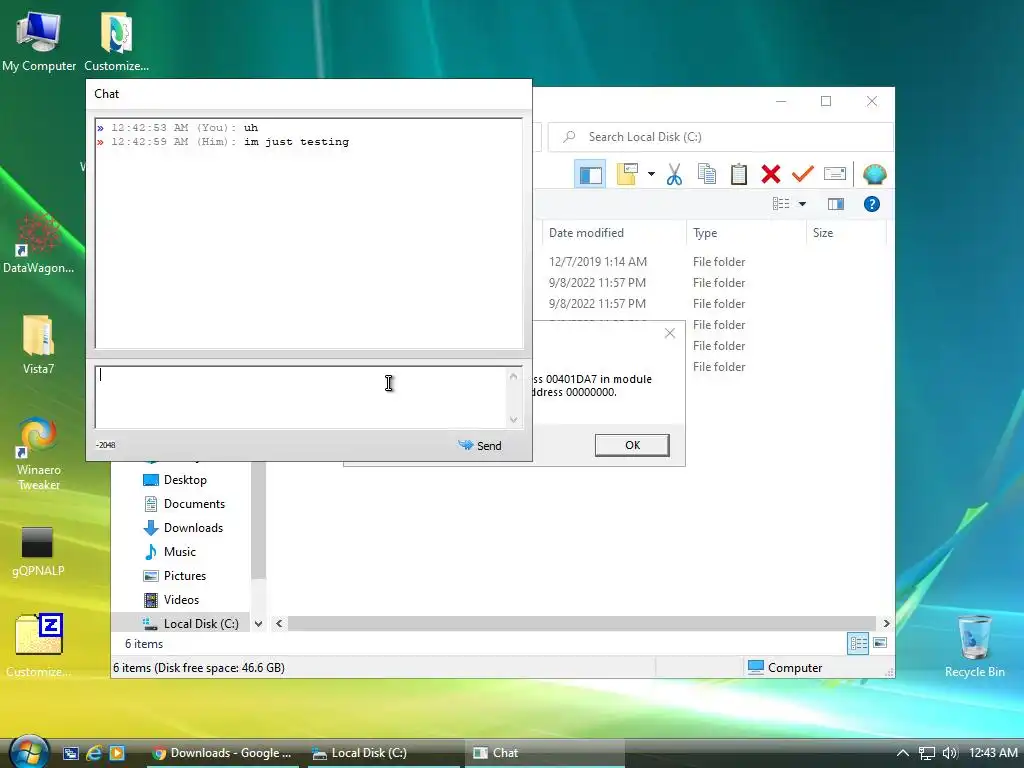The image size is (1024, 768).
Task: Click the Copy icon in Explorer toolbar
Action: click(x=707, y=174)
